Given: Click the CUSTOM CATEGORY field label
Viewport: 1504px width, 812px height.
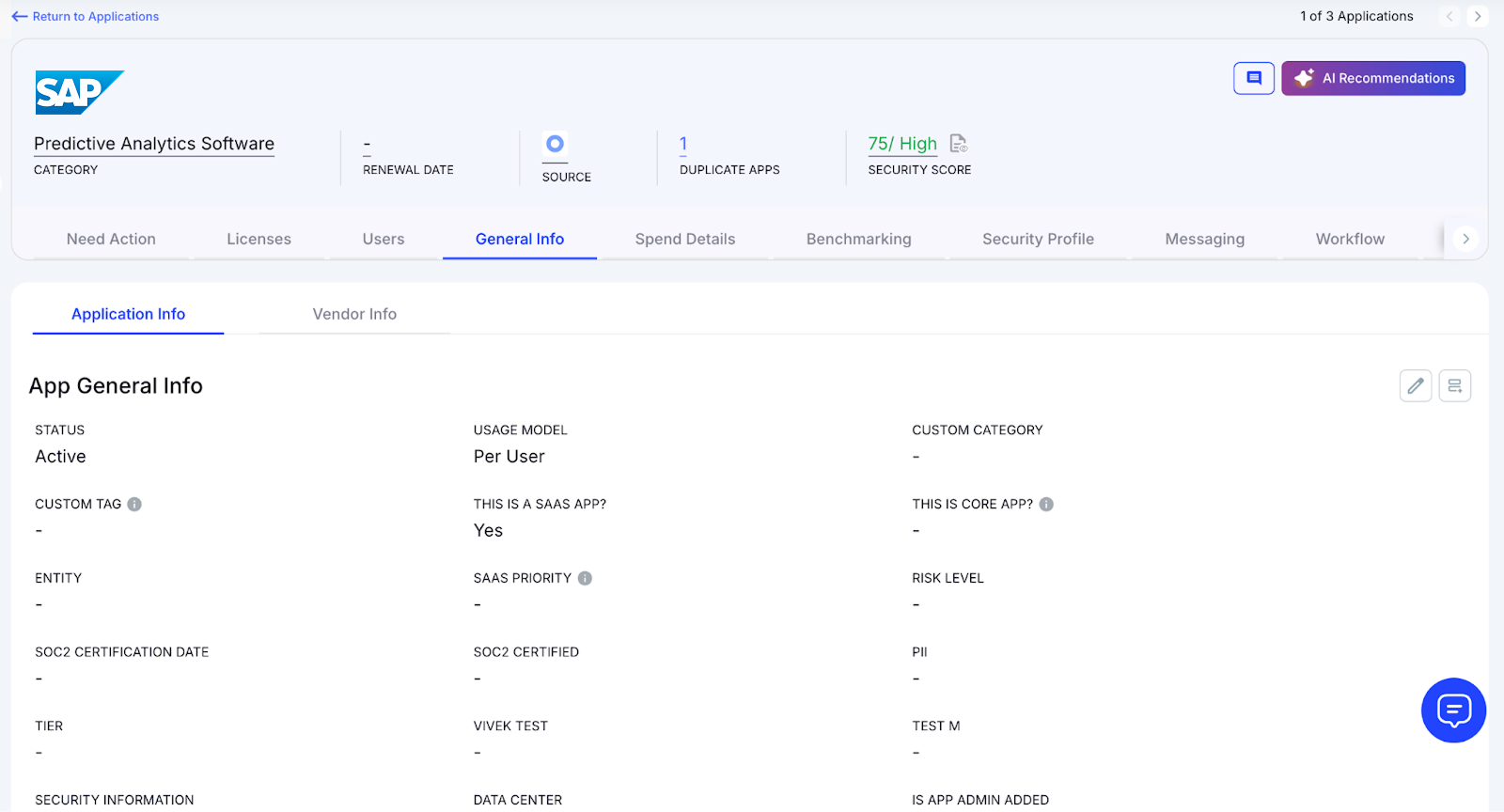Looking at the screenshot, I should [x=978, y=430].
